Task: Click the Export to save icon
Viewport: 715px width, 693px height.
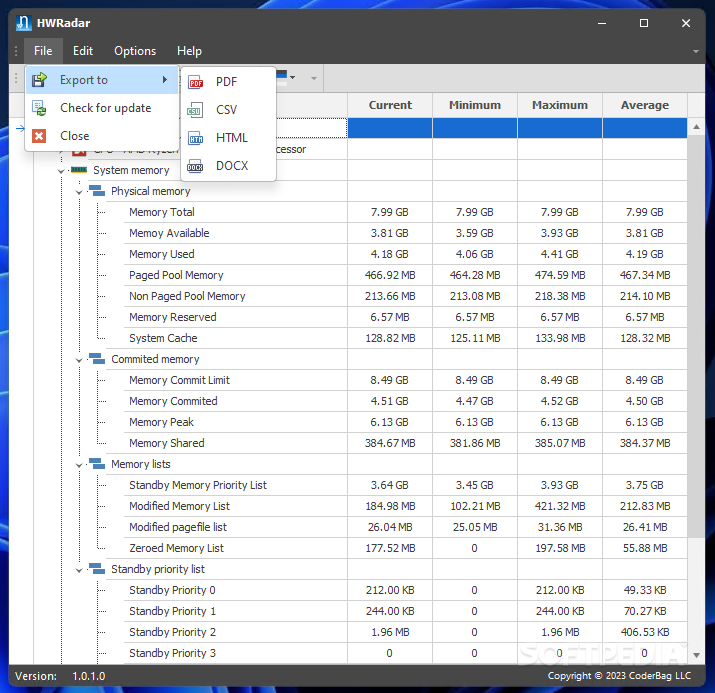Action: [x=39, y=80]
